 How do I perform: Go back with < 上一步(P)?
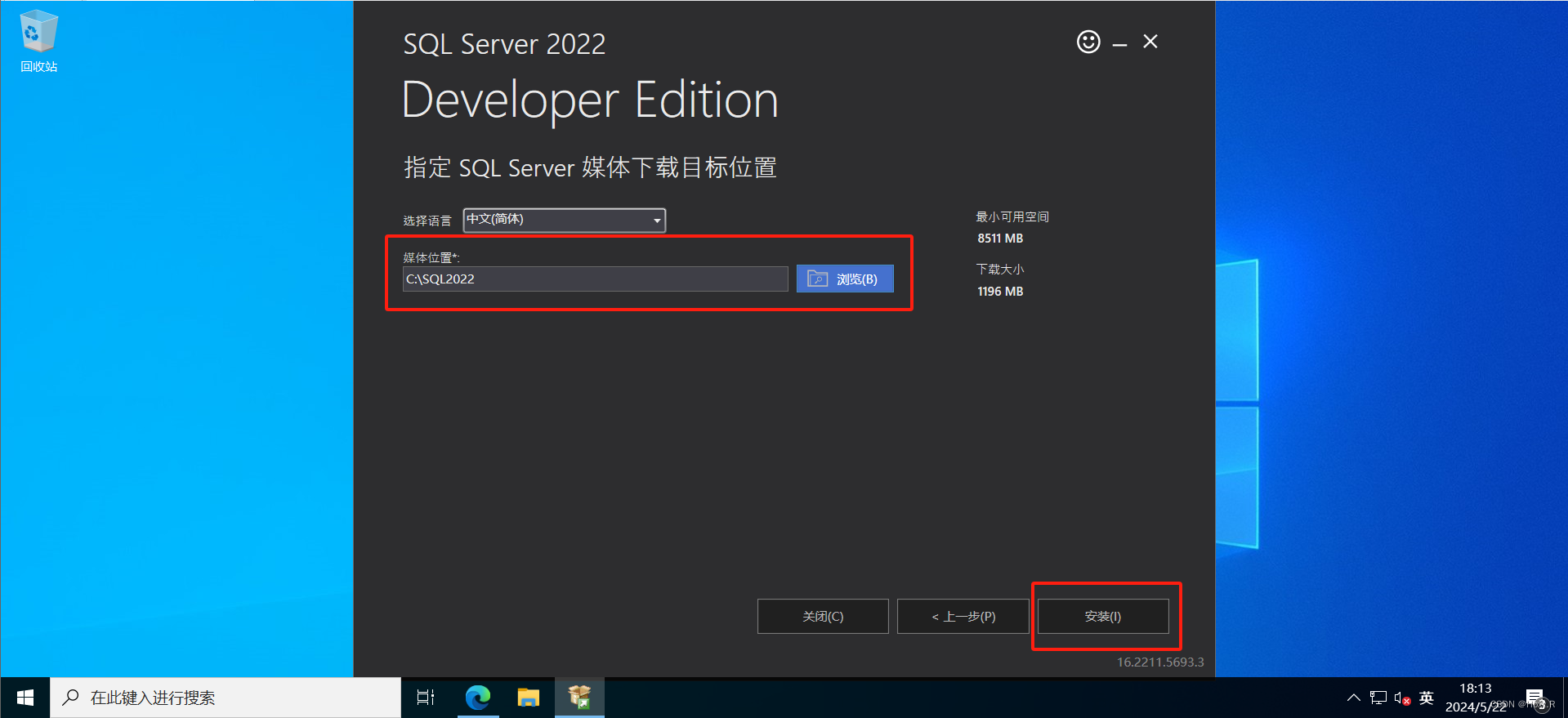point(963,616)
